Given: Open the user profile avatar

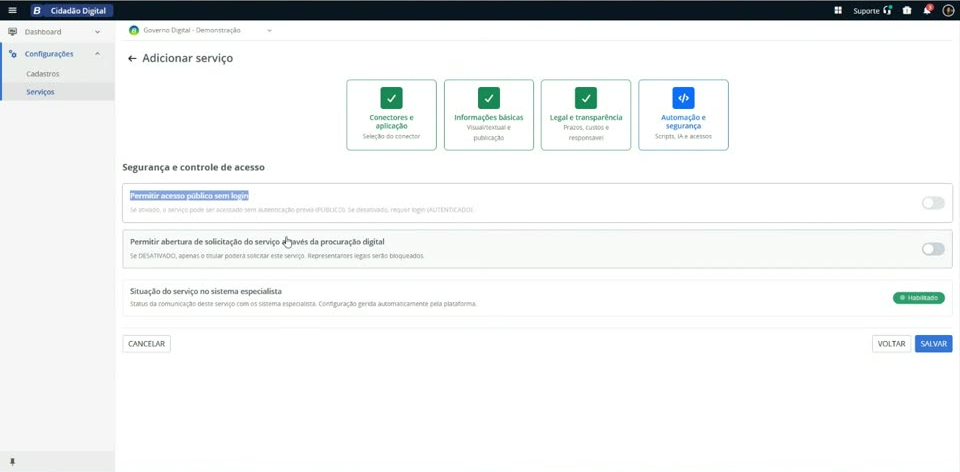Looking at the screenshot, I should [948, 10].
